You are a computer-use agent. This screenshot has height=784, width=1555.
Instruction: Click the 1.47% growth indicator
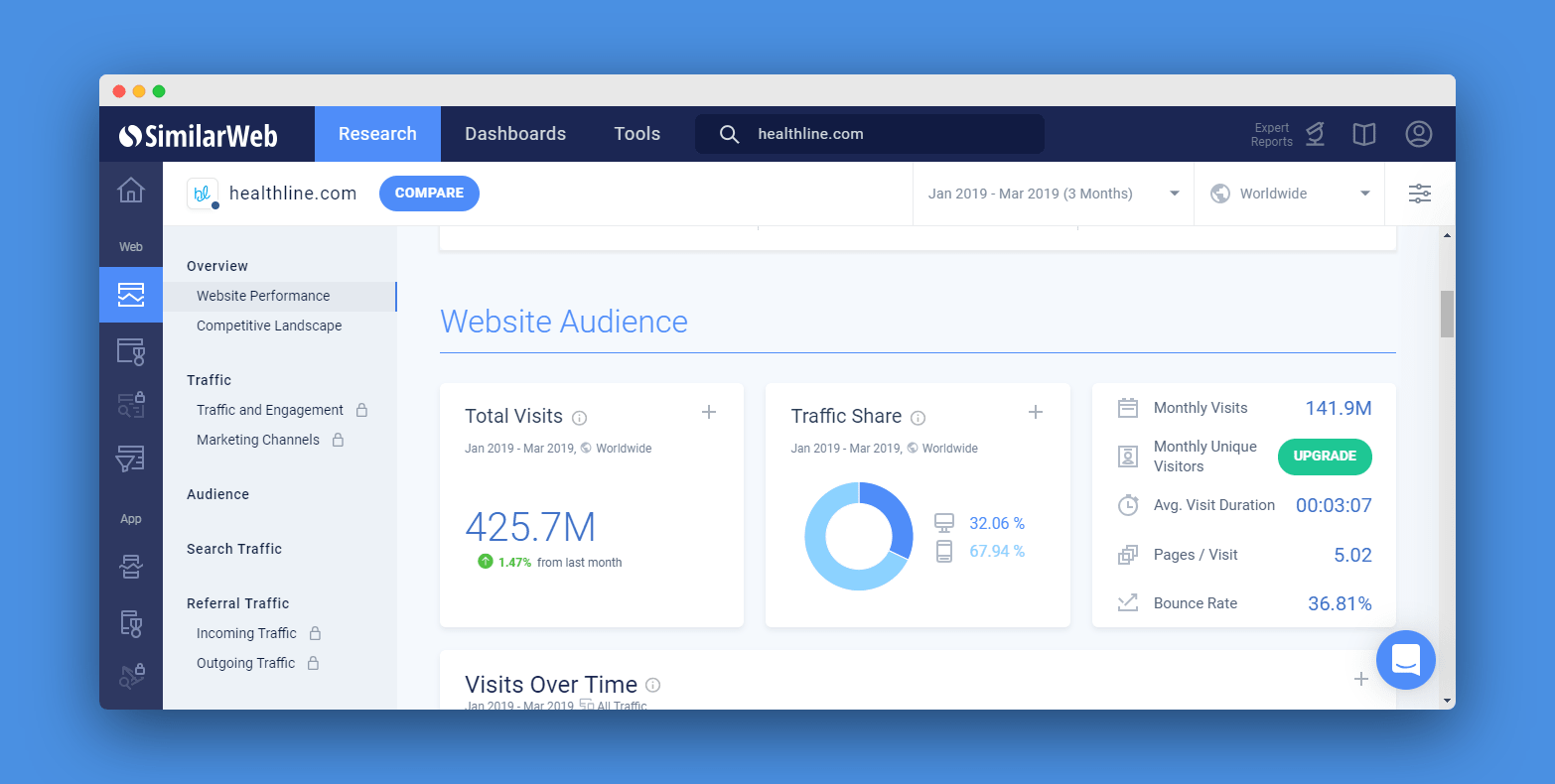505,562
